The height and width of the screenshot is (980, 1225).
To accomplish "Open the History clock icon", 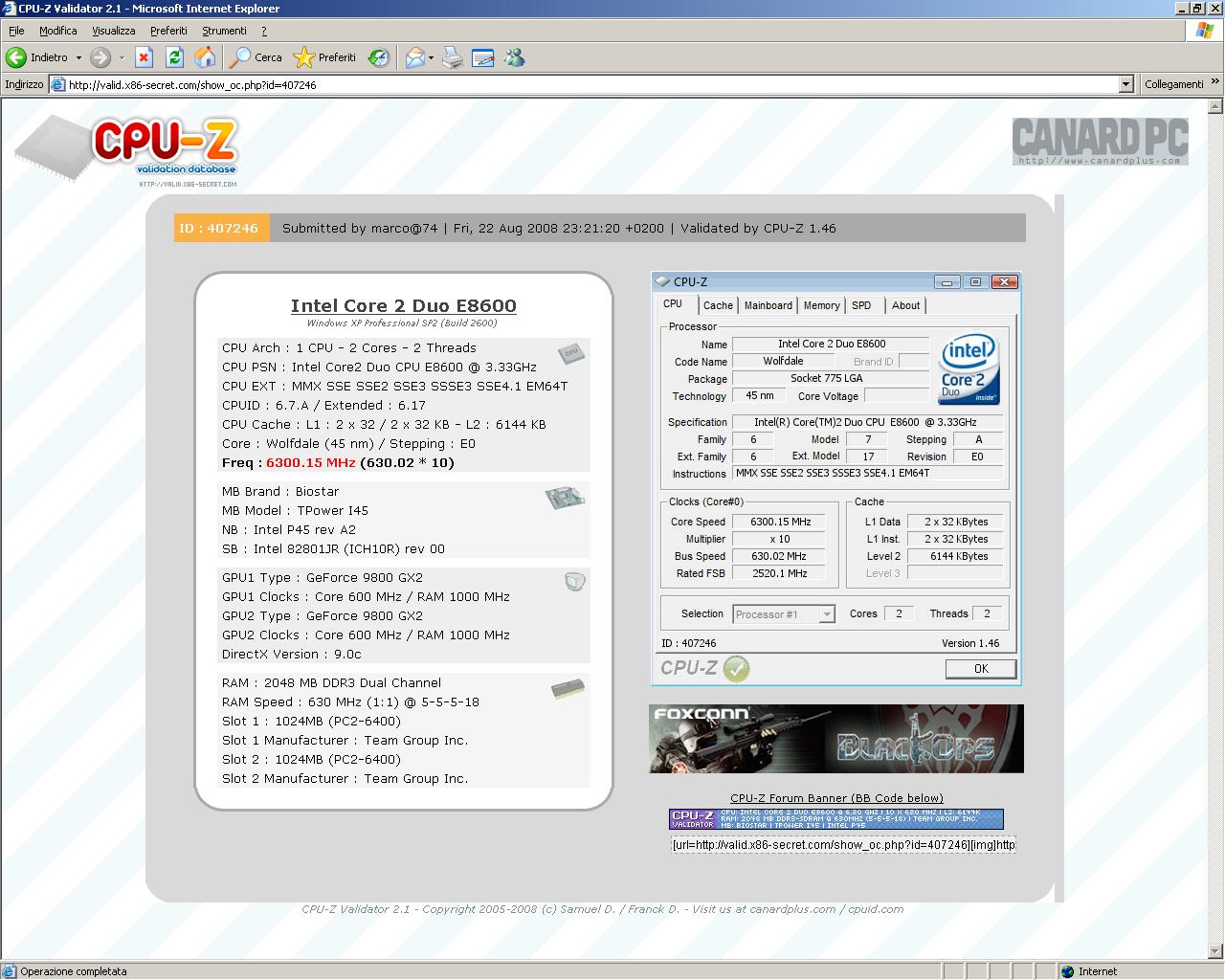I will tap(379, 57).
